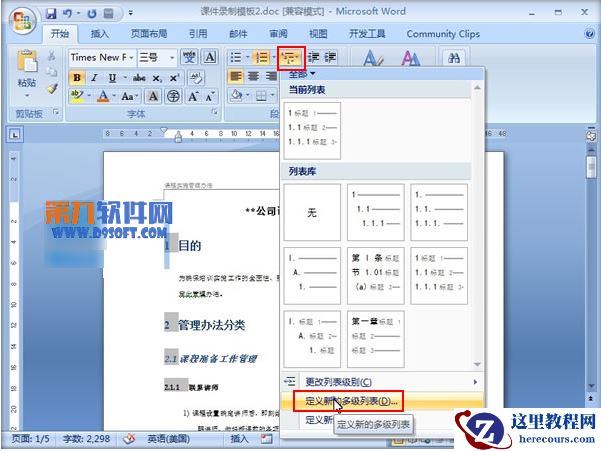The width and height of the screenshot is (601, 451).
Task: Click the Paste clipboard icon
Action: [27, 61]
